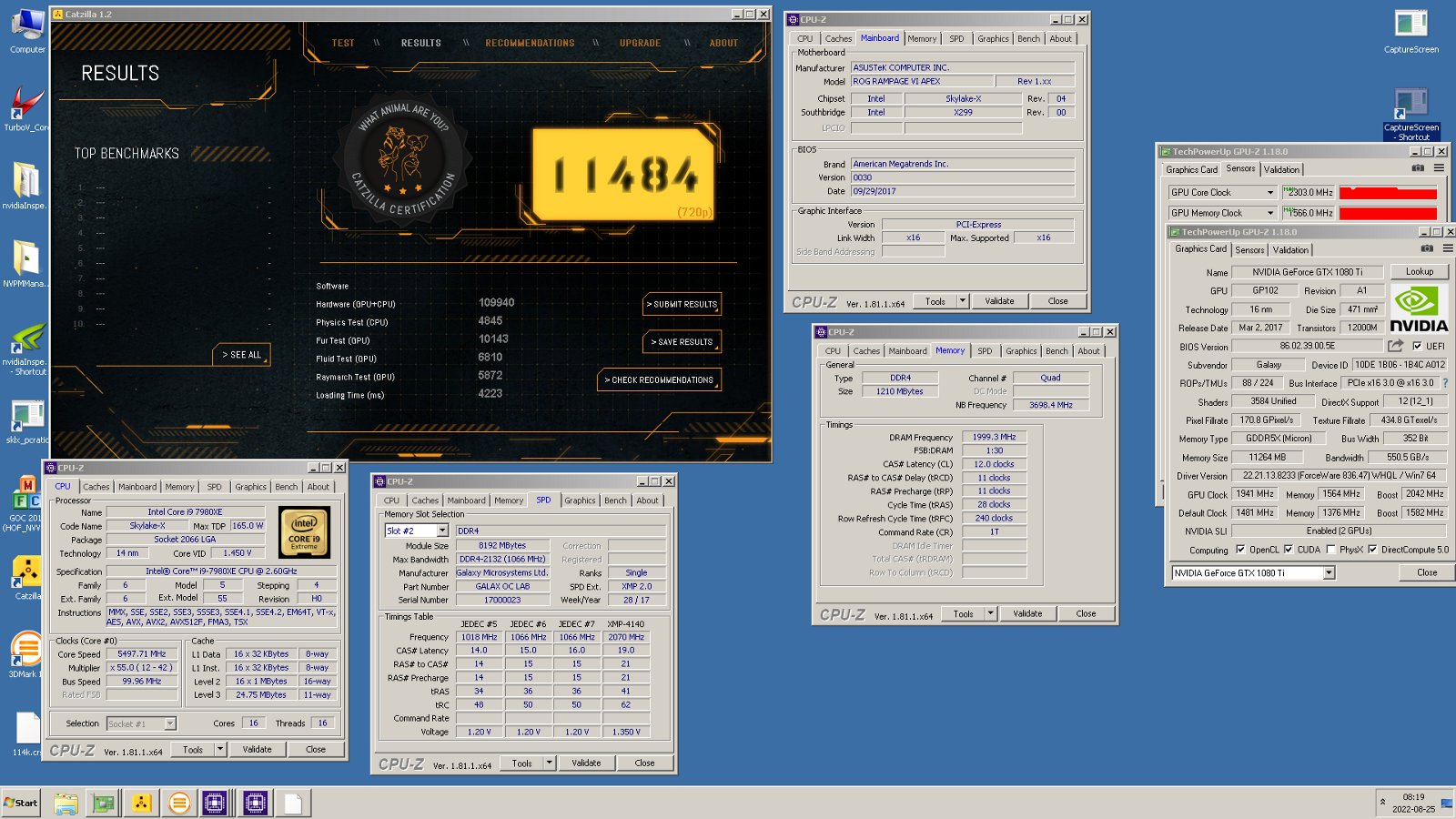
Task: Click the BIOS export arrow icon in GPU-Z
Action: (x=1395, y=346)
